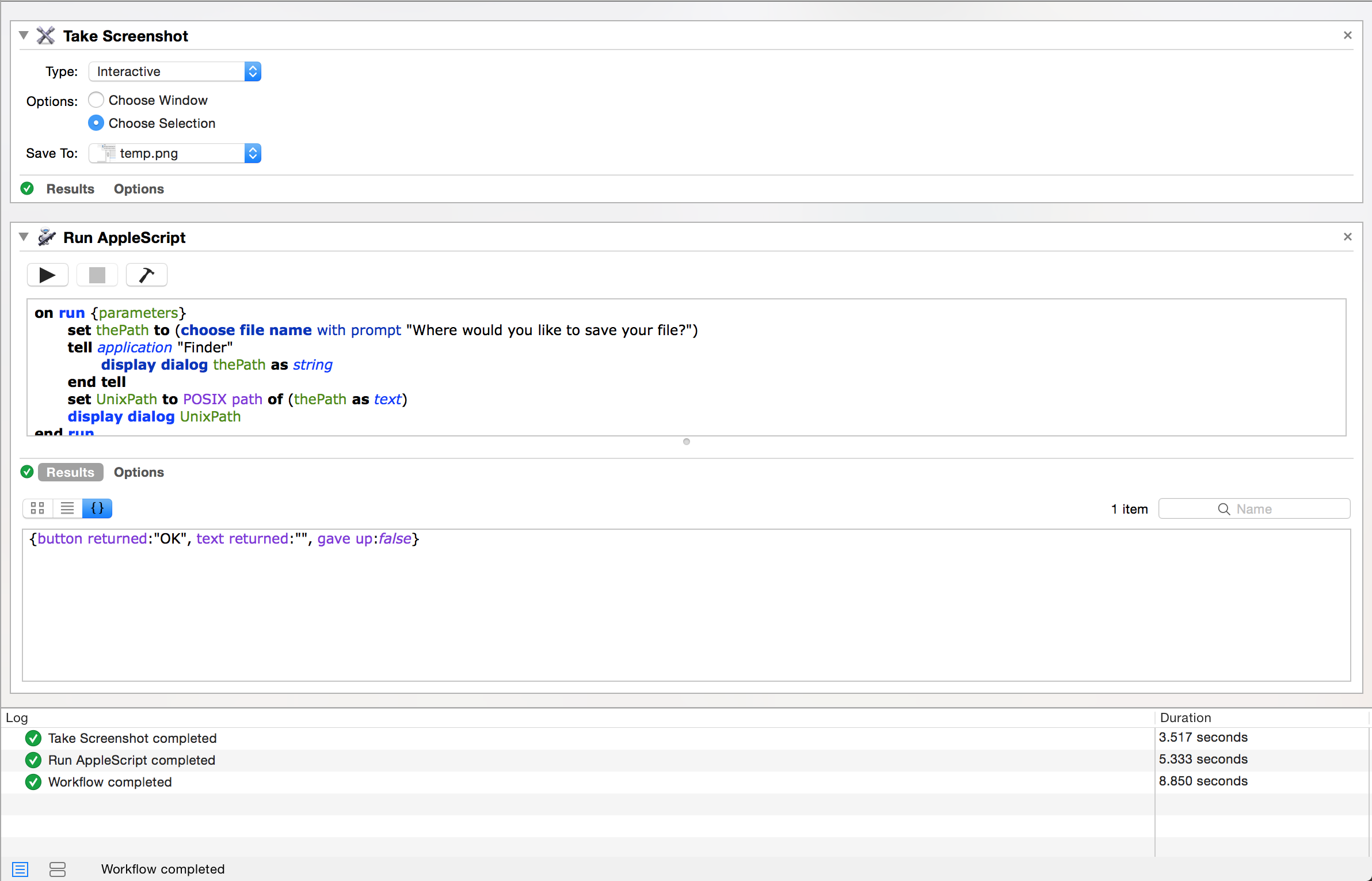Remove the Take Screenshot action
Viewport: 1372px width, 881px height.
coord(1347,36)
